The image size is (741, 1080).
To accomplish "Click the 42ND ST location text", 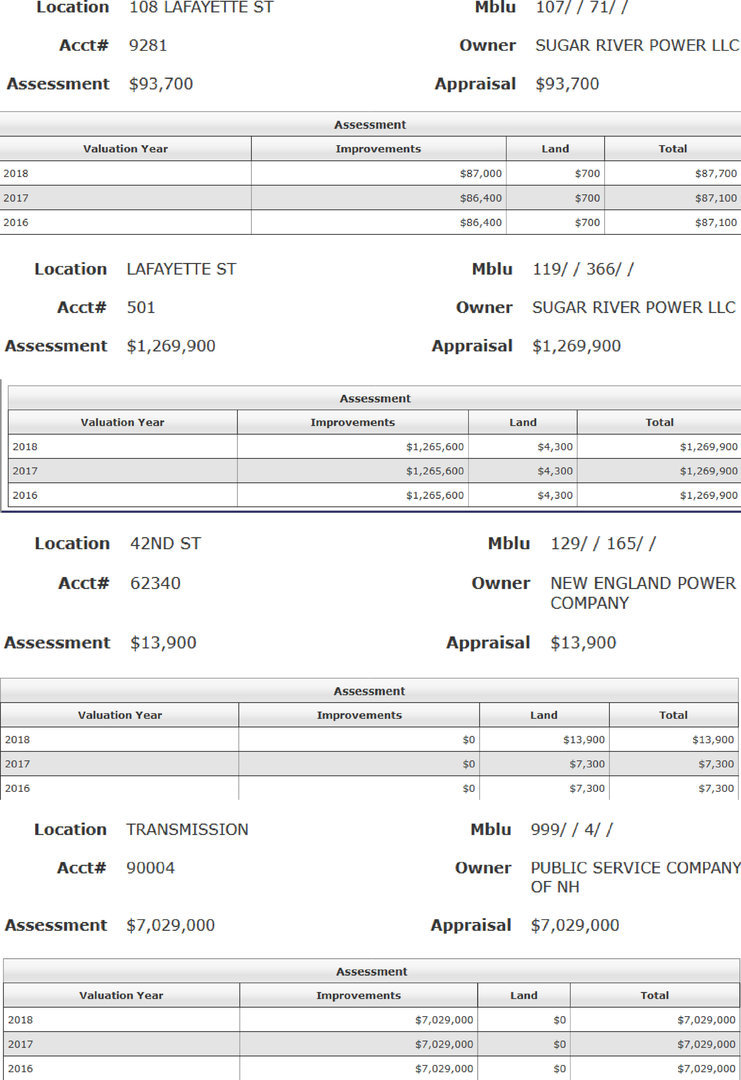I will pos(165,544).
